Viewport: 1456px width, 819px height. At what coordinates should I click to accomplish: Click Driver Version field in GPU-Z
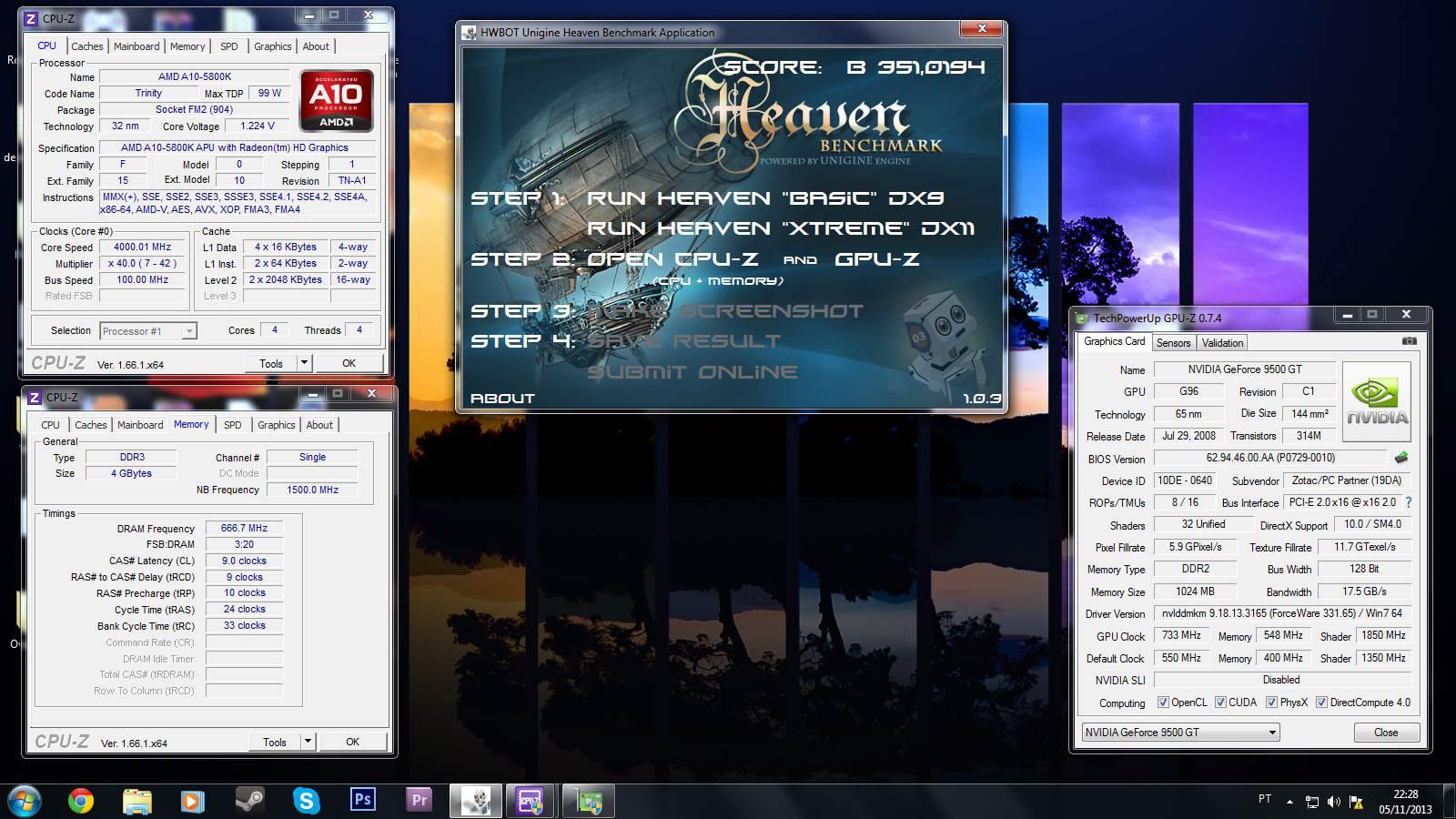1282,613
